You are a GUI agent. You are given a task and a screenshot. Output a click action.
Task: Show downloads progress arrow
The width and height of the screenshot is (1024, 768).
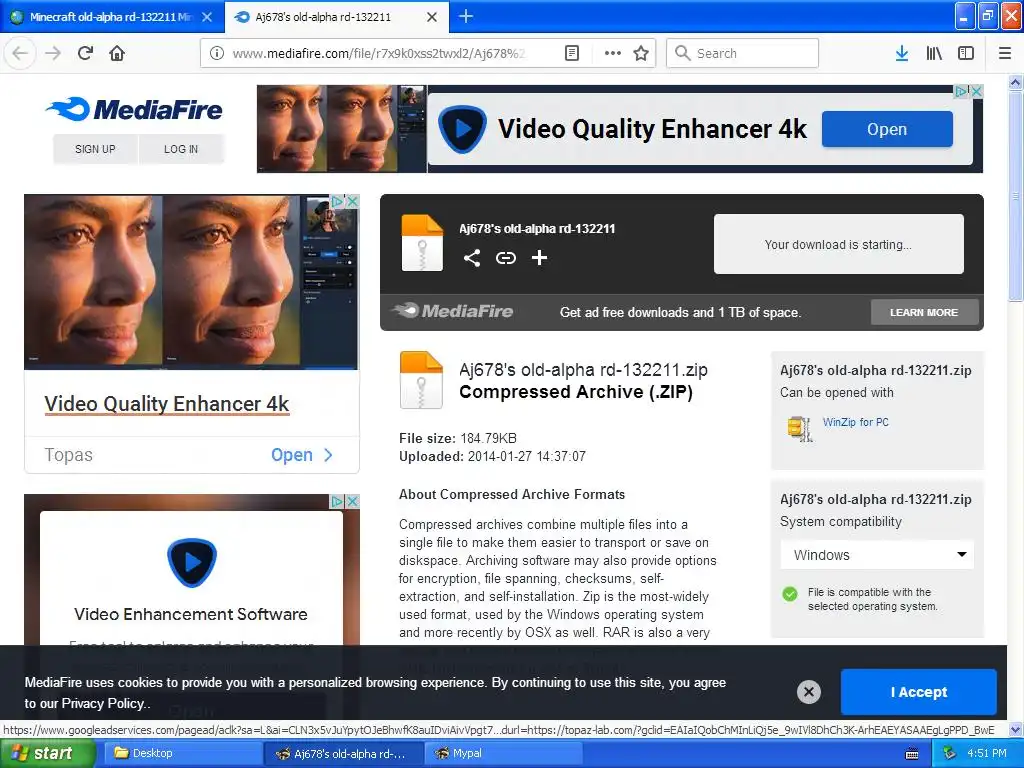[901, 53]
